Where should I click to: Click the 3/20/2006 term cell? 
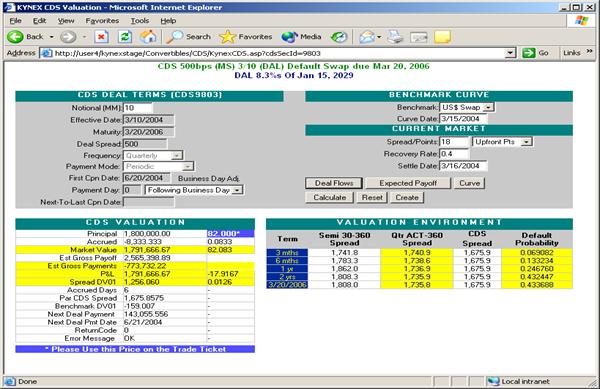287,285
